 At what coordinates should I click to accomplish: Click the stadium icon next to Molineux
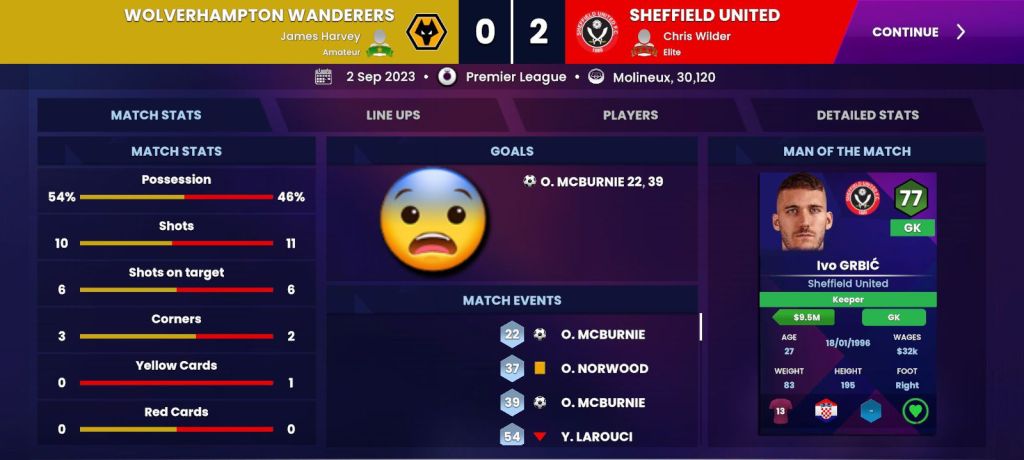click(x=596, y=77)
